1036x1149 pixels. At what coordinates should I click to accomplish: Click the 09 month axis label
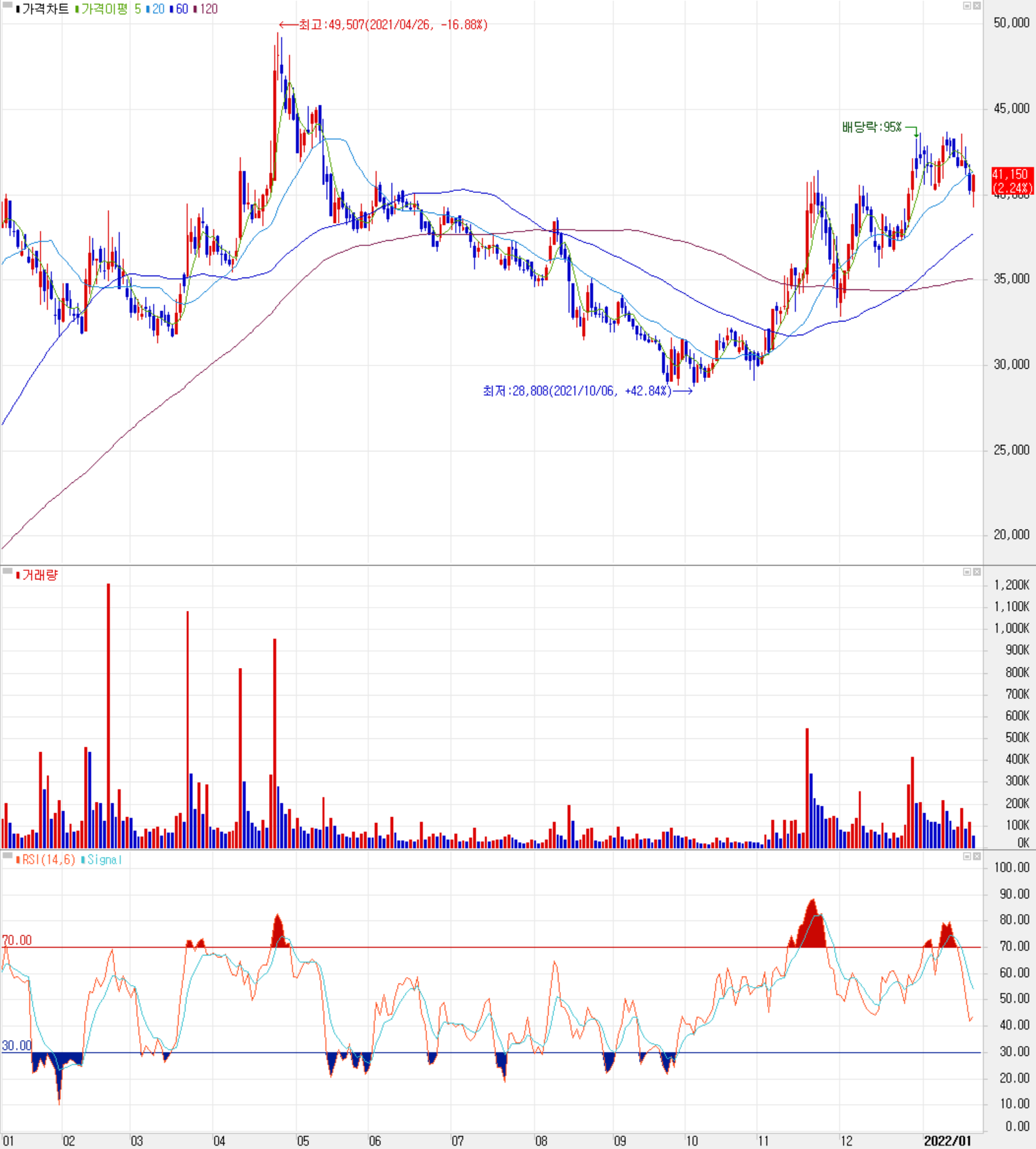click(x=620, y=1141)
